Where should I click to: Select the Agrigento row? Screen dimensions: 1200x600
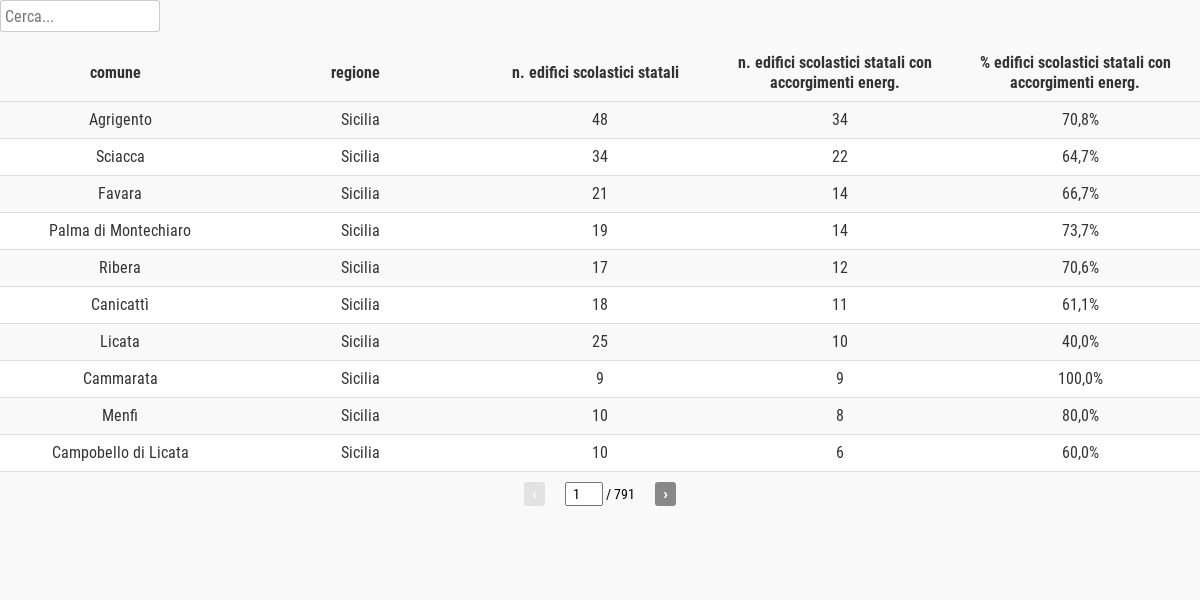600,120
